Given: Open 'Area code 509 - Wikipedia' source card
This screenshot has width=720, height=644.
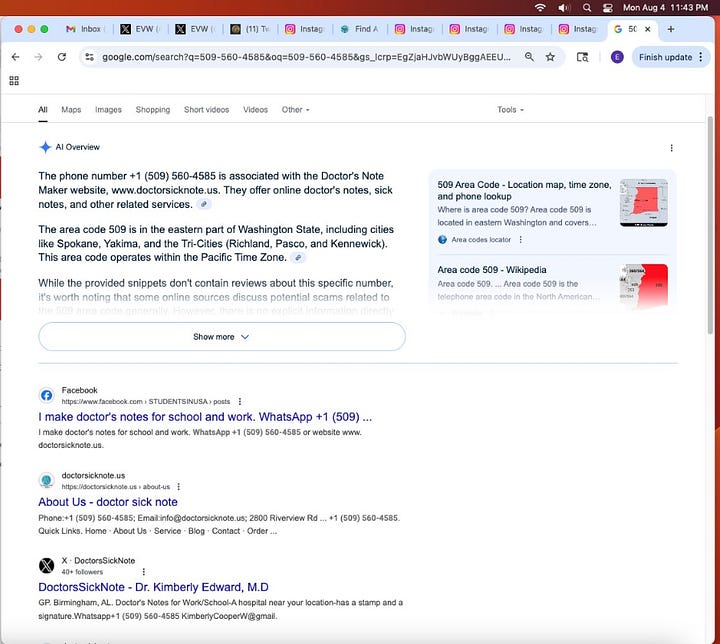Looking at the screenshot, I should tap(492, 270).
